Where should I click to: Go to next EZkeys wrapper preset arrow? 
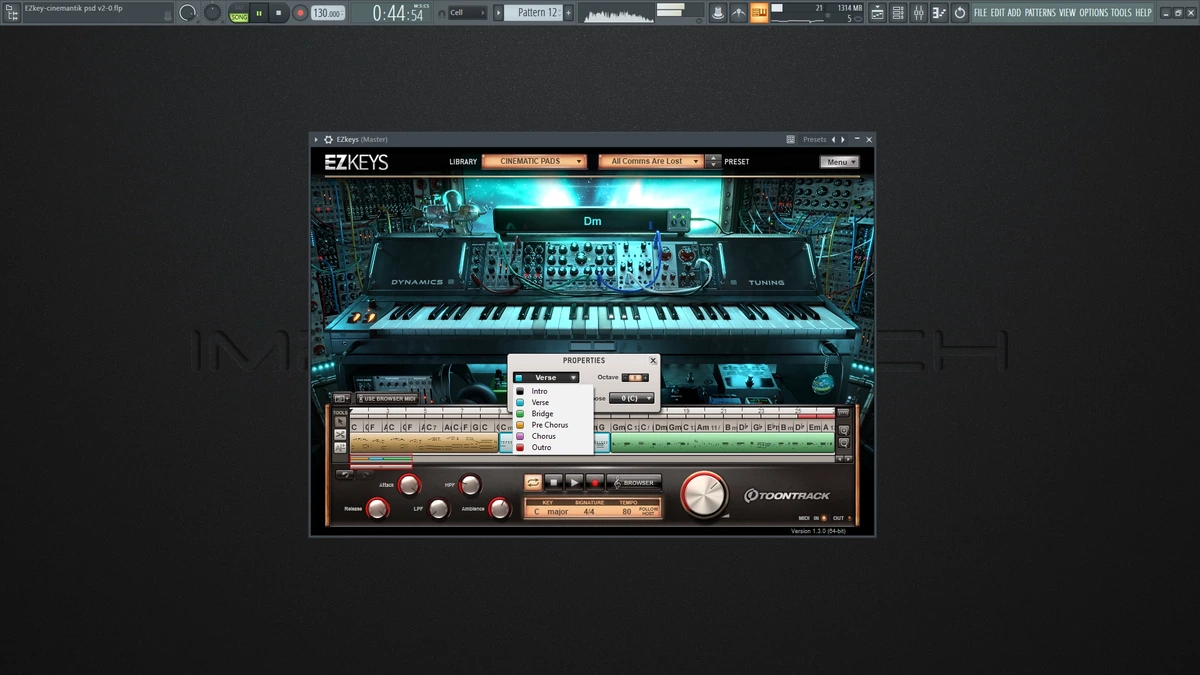[843, 140]
